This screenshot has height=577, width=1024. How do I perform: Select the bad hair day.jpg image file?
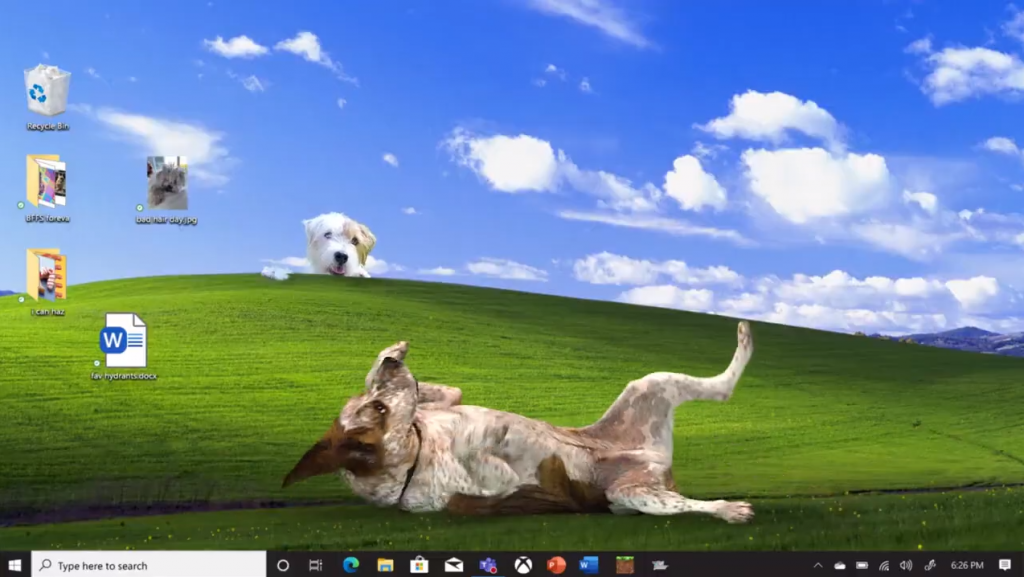[x=167, y=189]
